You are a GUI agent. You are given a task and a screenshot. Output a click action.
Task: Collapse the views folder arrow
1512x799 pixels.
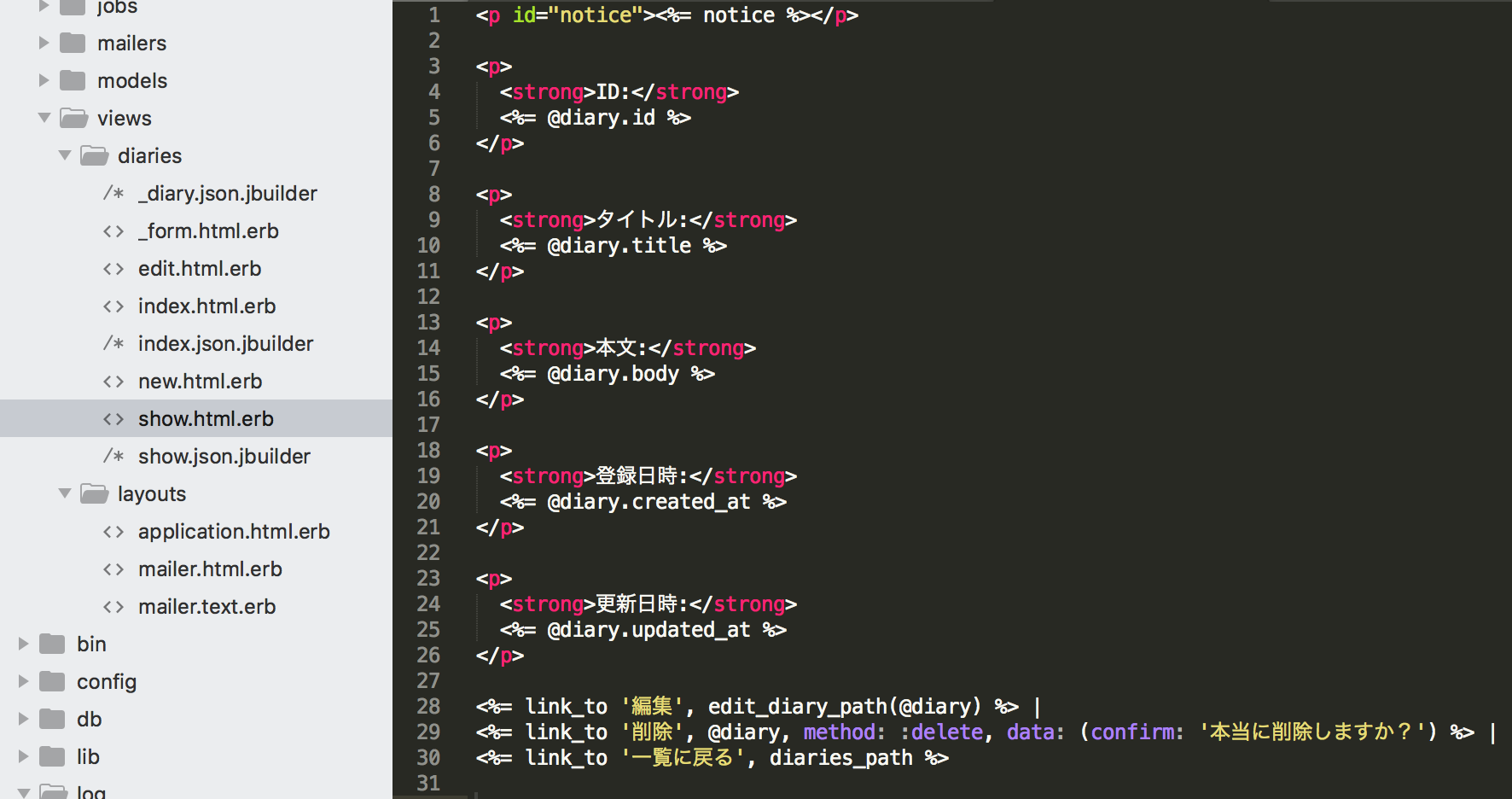click(x=44, y=118)
